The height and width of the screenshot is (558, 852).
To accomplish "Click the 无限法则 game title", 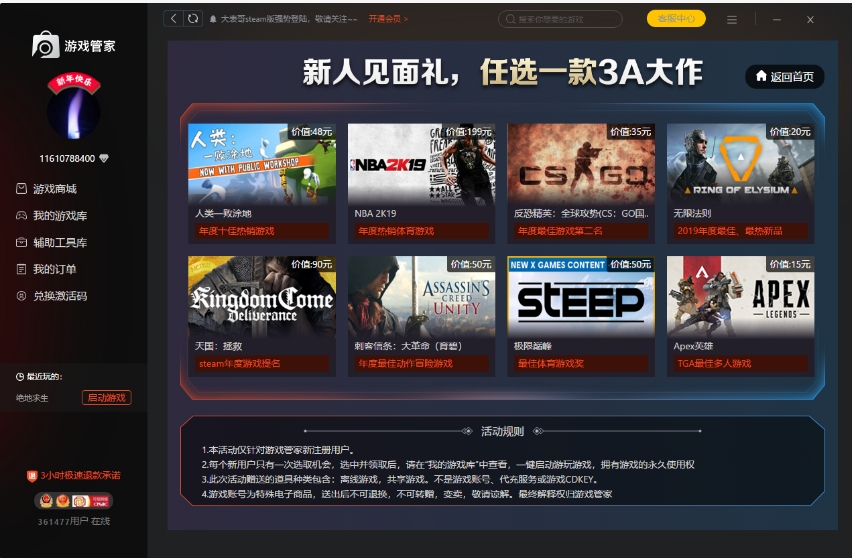I will (x=692, y=214).
